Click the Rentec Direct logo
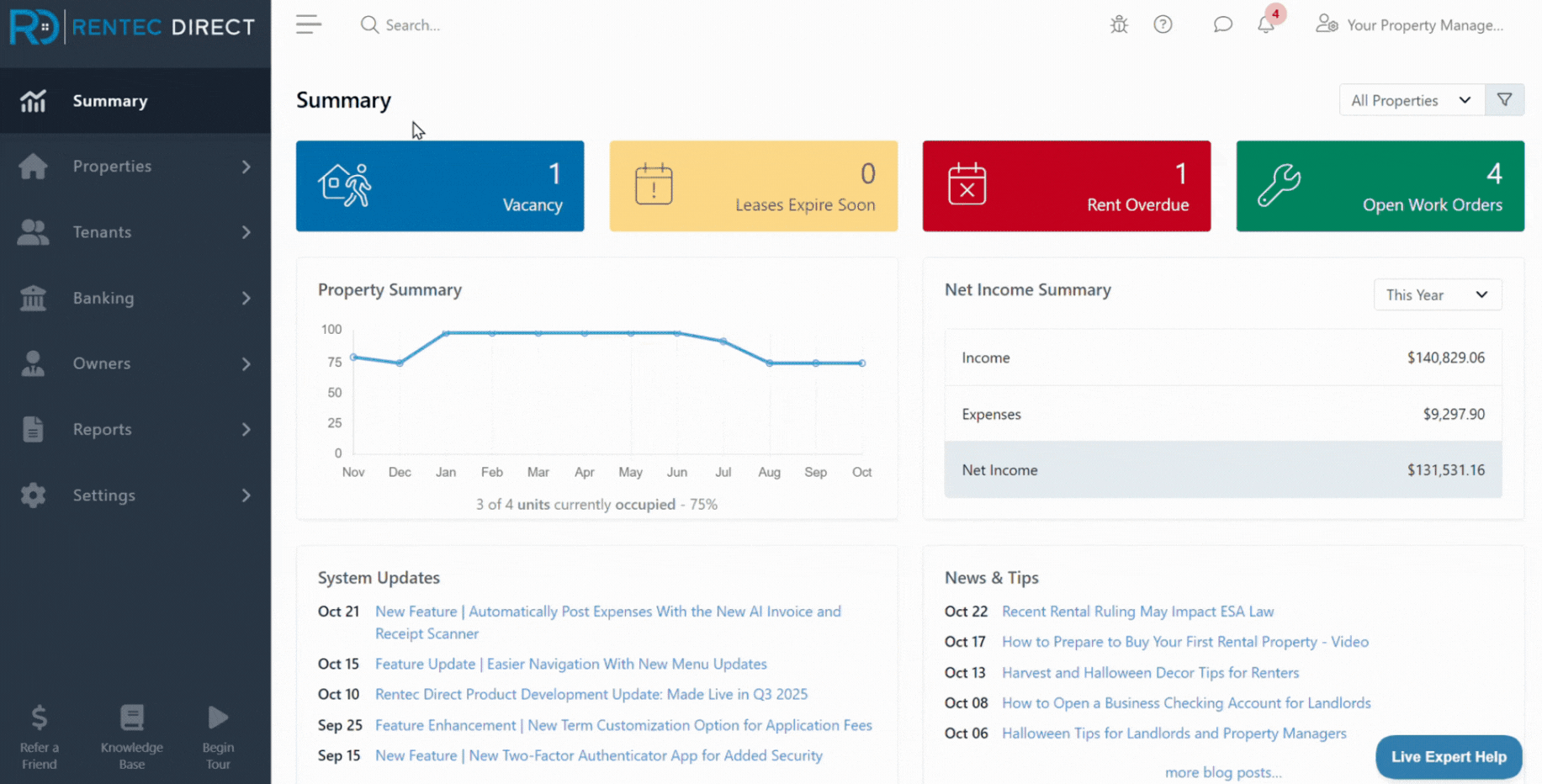This screenshot has height=784, width=1542. pyautogui.click(x=132, y=27)
